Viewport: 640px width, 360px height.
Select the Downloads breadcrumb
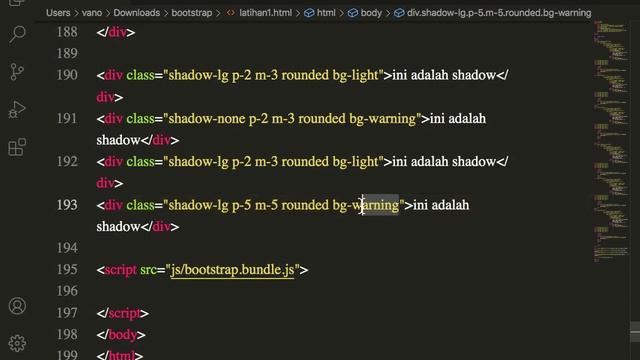click(137, 13)
